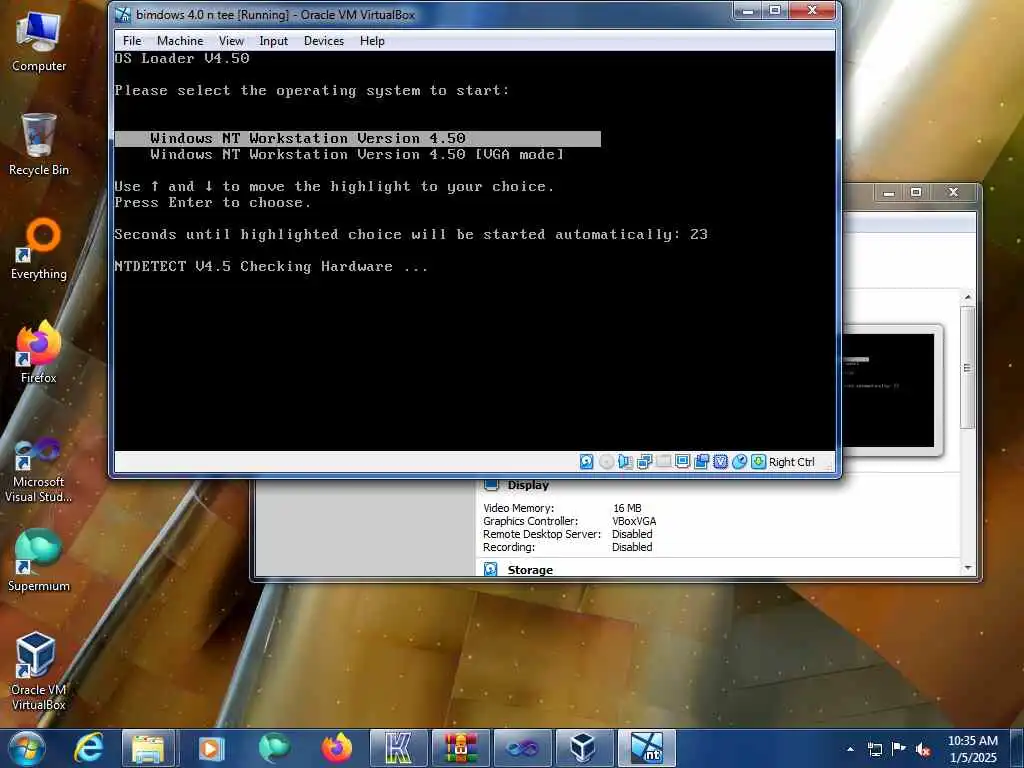Click the Remote Desktop Server label
This screenshot has height=768, width=1024.
[542, 534]
